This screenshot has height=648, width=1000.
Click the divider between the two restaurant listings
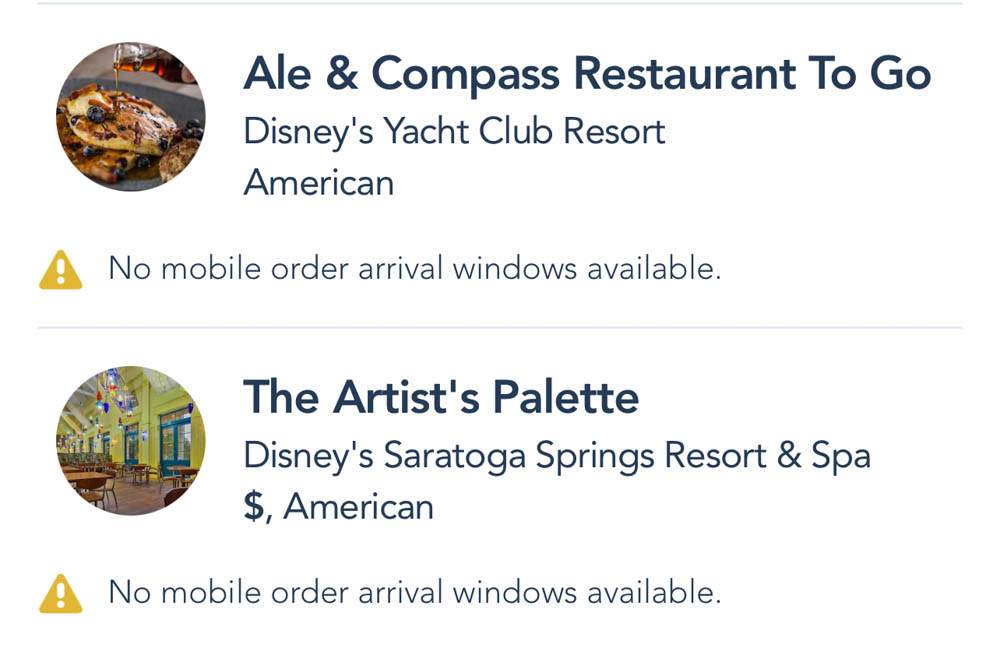pyautogui.click(x=500, y=327)
